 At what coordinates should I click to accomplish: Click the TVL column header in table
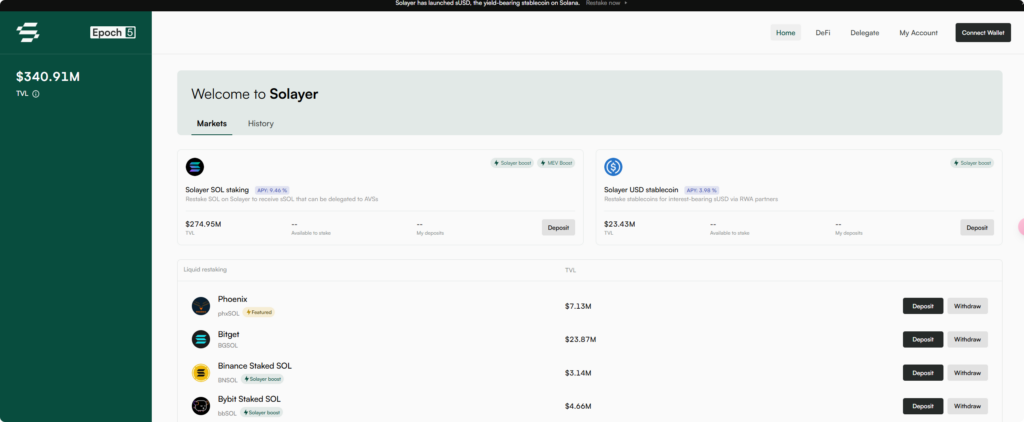tap(570, 270)
